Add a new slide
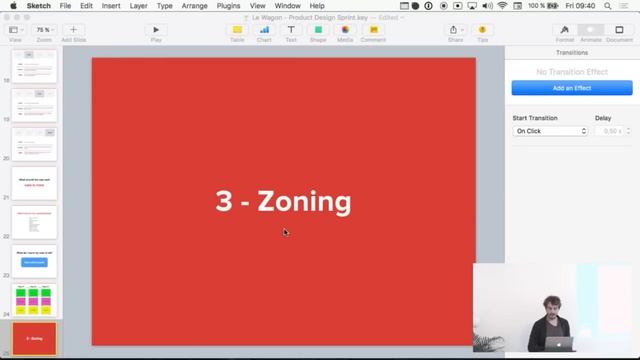This screenshot has height=360, width=640. coord(73,30)
